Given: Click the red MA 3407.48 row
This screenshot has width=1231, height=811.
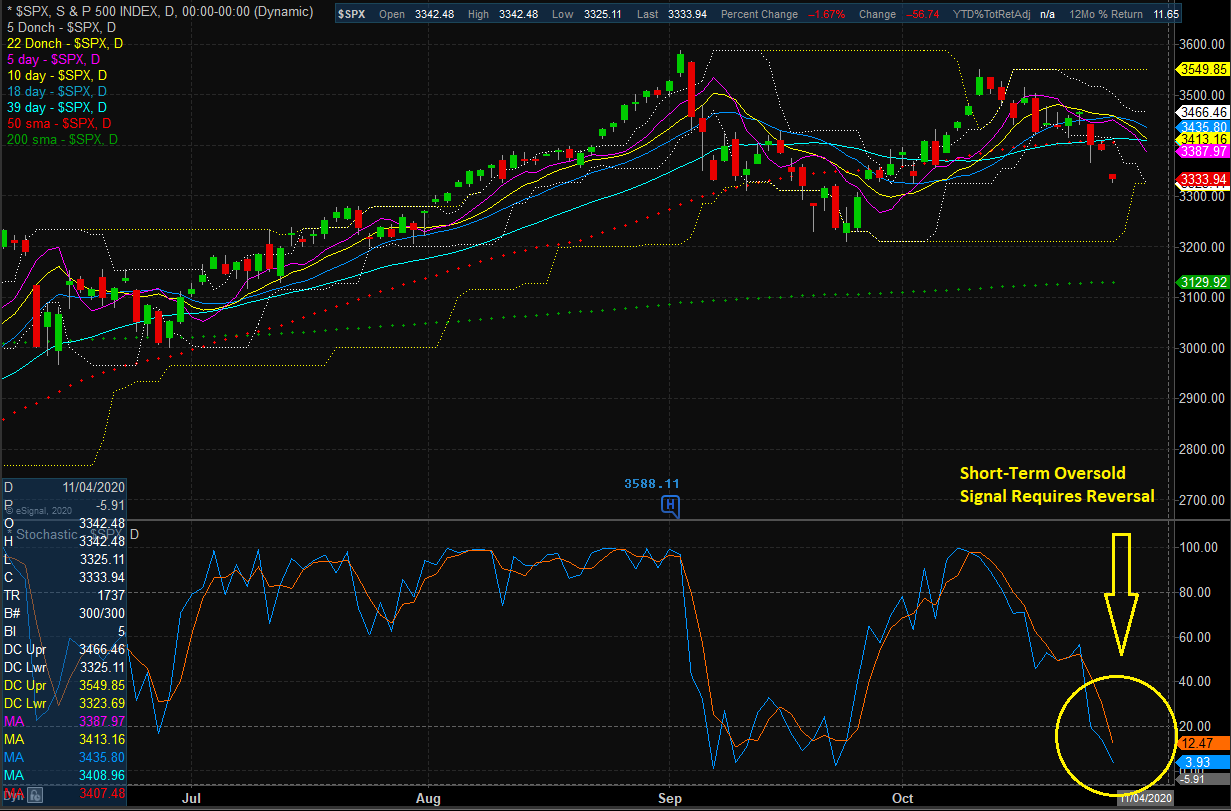Looking at the screenshot, I should [63, 794].
